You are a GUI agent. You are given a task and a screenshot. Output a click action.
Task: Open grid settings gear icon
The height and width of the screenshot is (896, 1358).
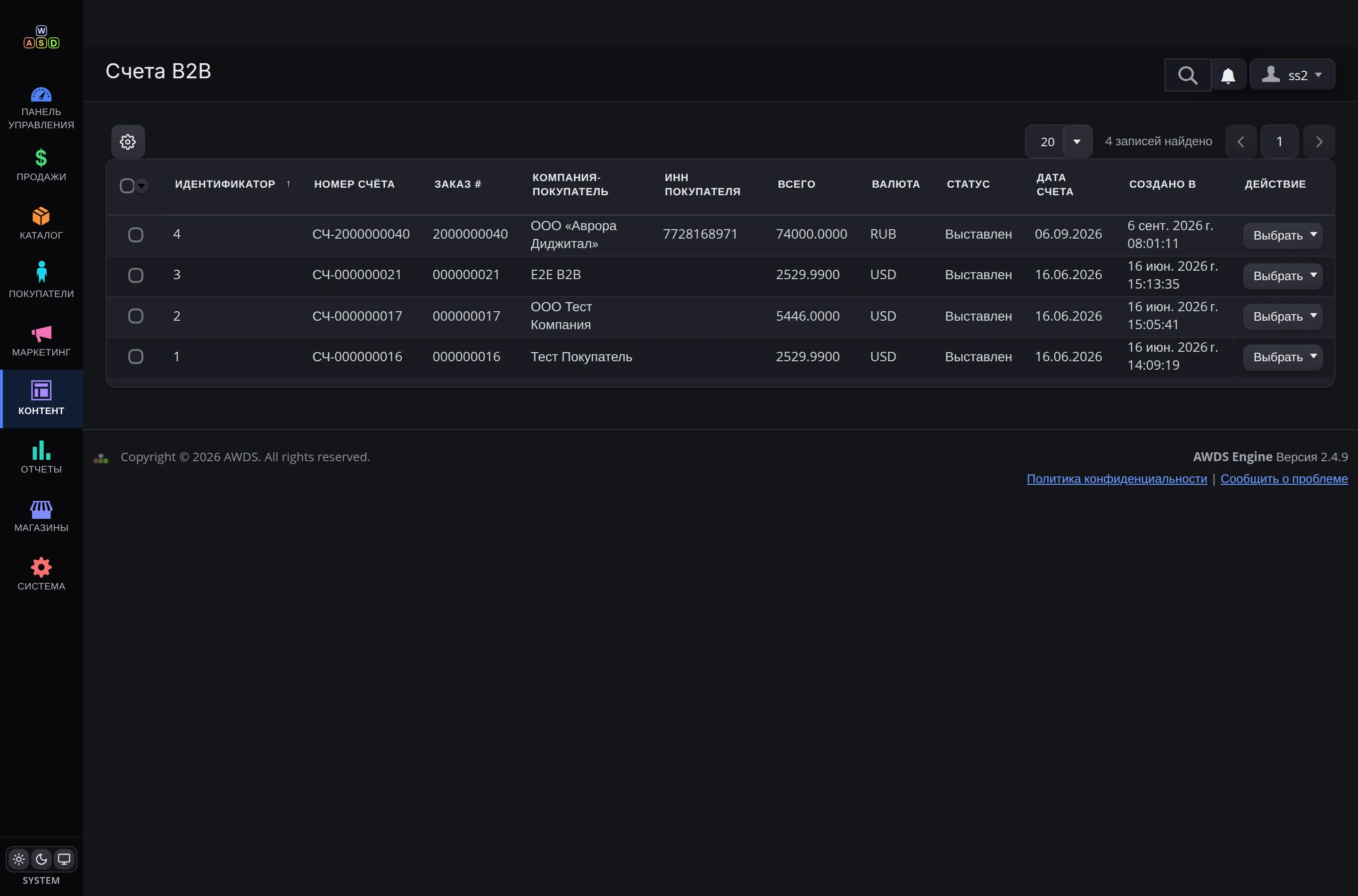click(128, 141)
